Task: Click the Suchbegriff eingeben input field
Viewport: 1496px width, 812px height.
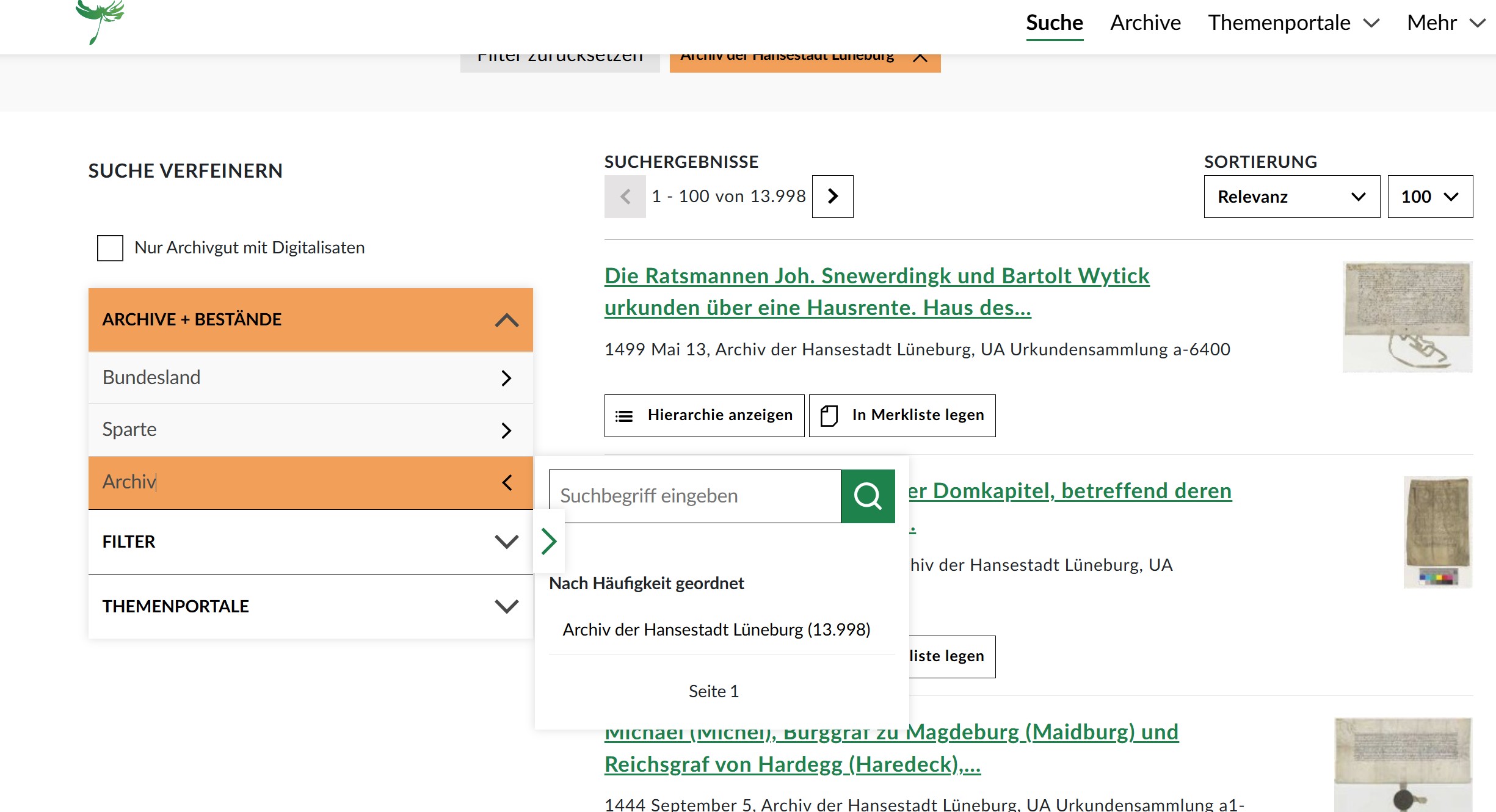Action: 694,496
